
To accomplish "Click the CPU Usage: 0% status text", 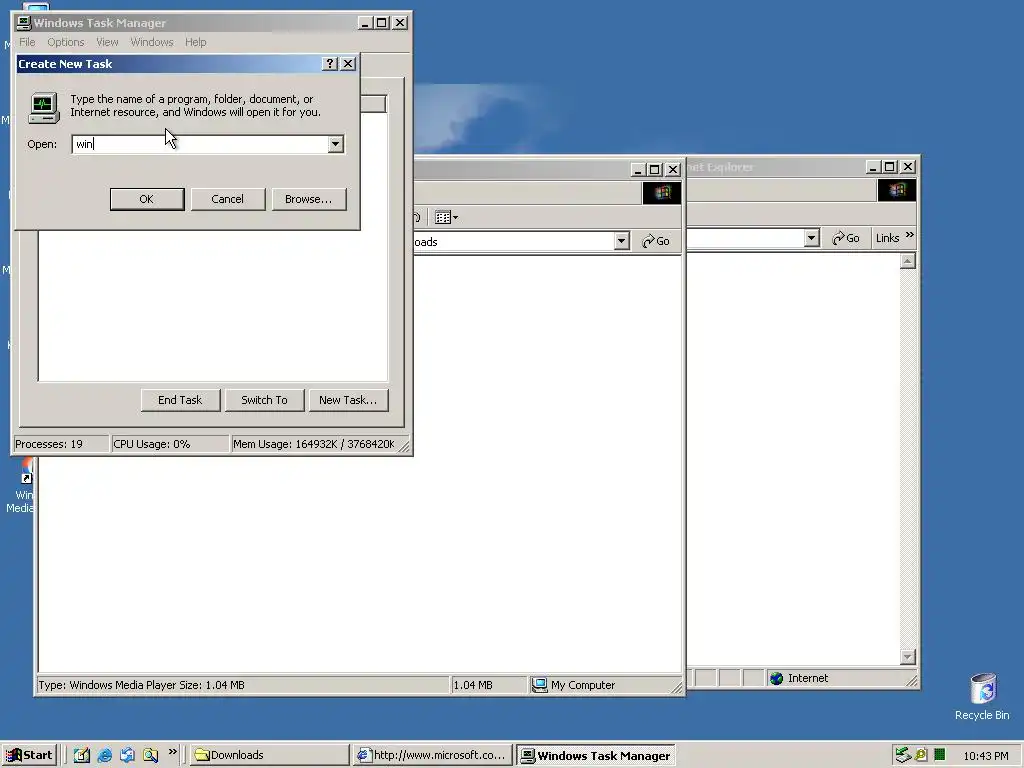I will point(152,444).
